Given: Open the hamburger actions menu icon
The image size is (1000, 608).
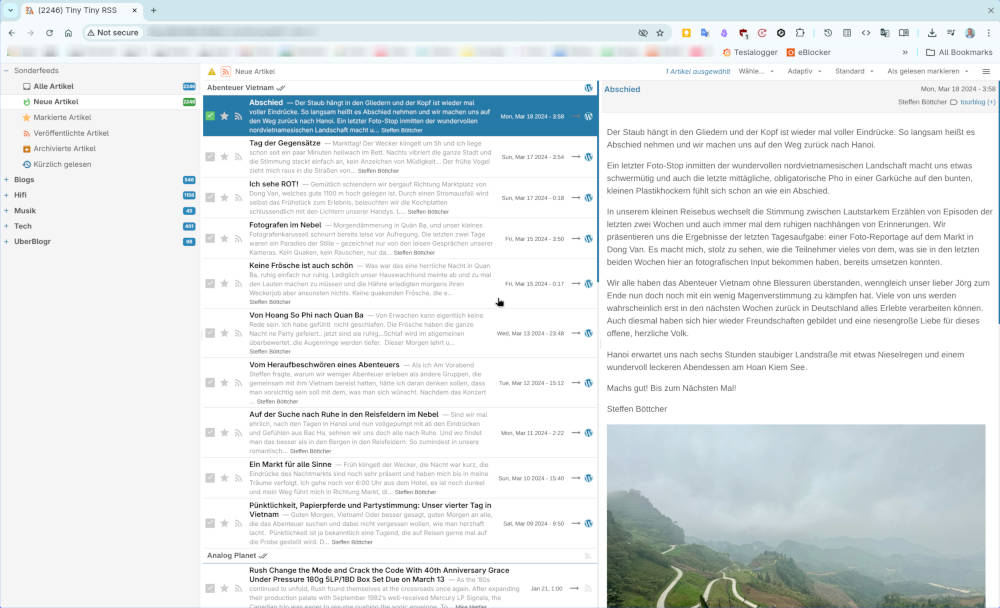Looking at the screenshot, I should point(986,72).
